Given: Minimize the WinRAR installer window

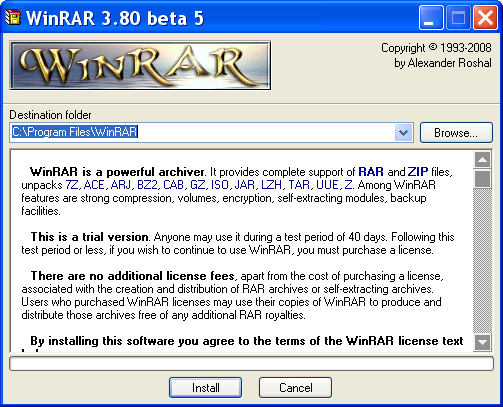Looking at the screenshot, I should 431,17.
